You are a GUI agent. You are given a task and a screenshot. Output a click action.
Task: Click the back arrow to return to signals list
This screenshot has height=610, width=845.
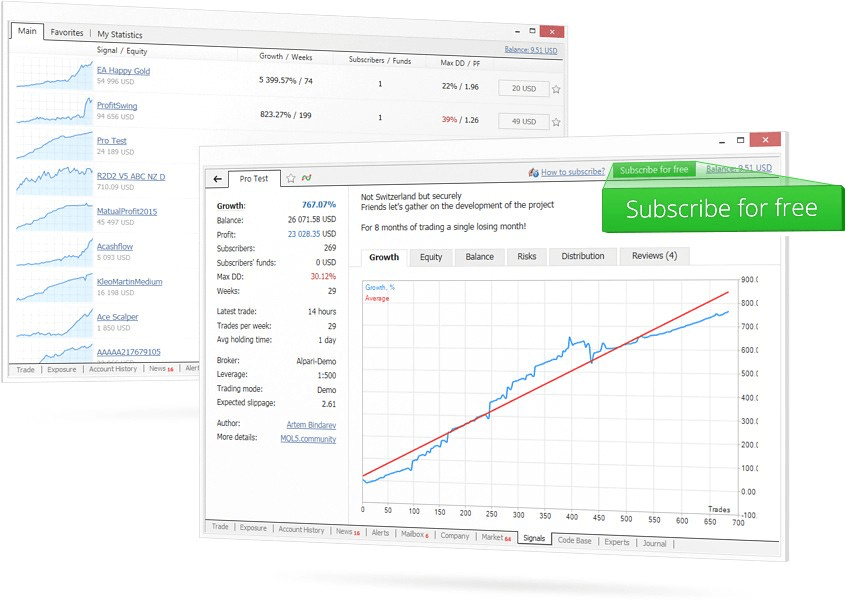tap(217, 178)
